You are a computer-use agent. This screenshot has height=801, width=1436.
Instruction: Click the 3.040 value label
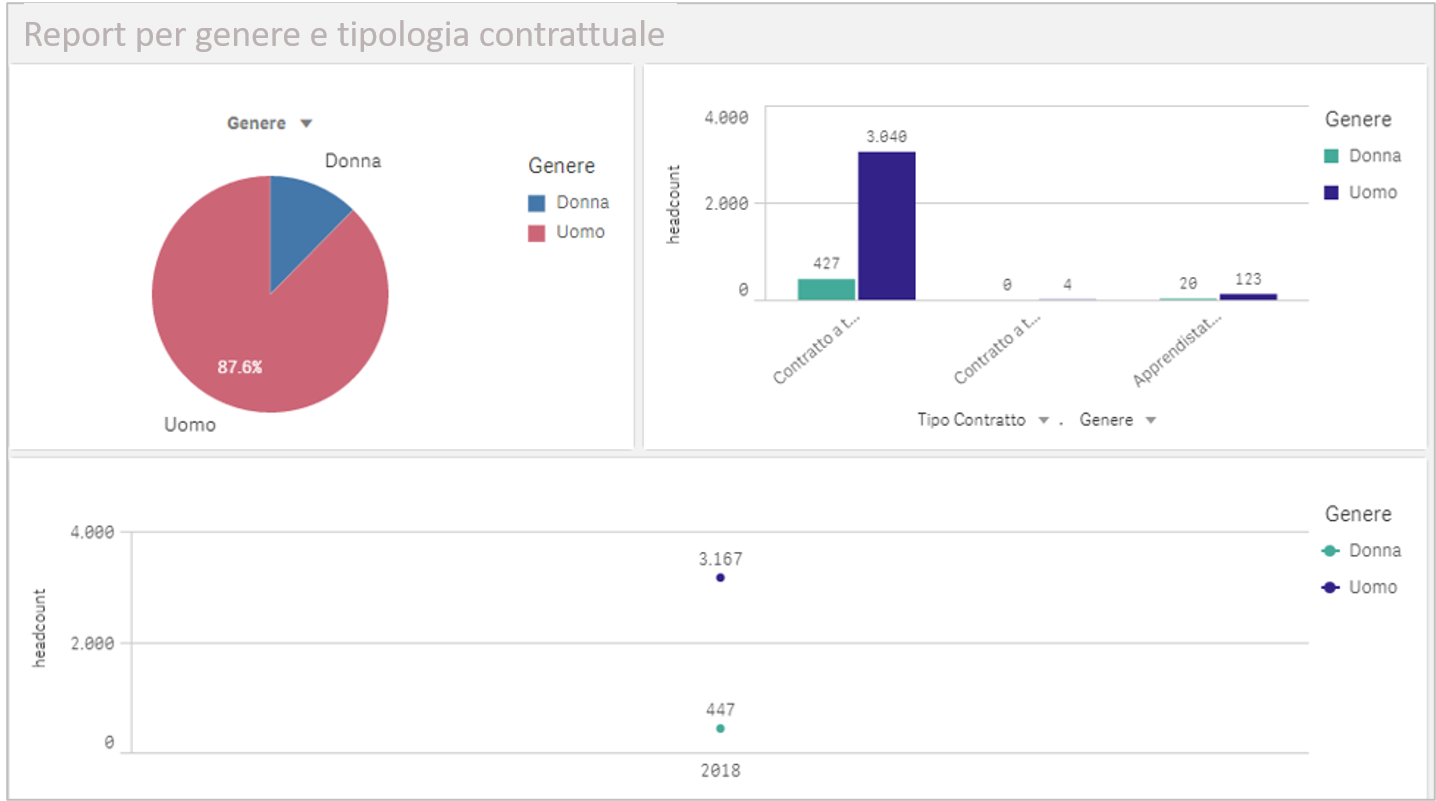887,137
